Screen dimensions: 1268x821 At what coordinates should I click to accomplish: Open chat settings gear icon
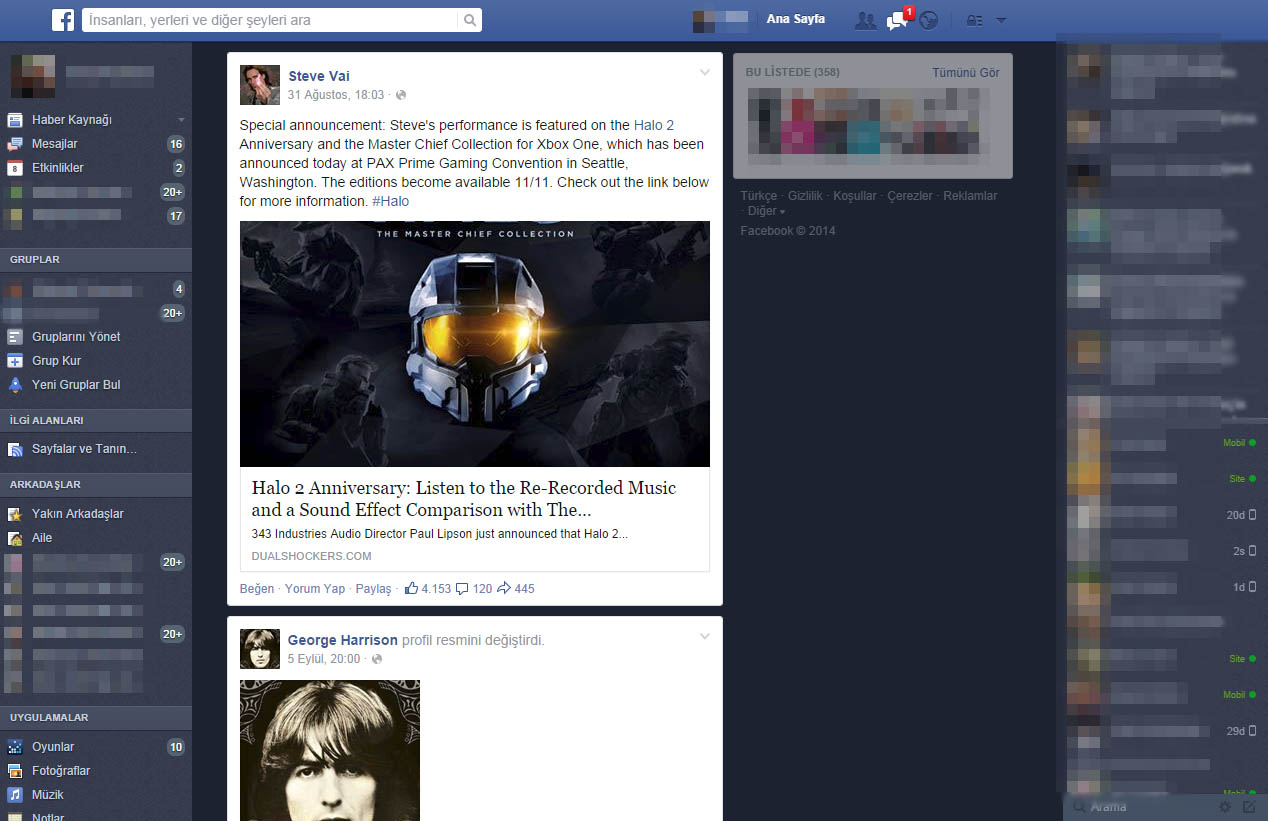tap(1225, 807)
